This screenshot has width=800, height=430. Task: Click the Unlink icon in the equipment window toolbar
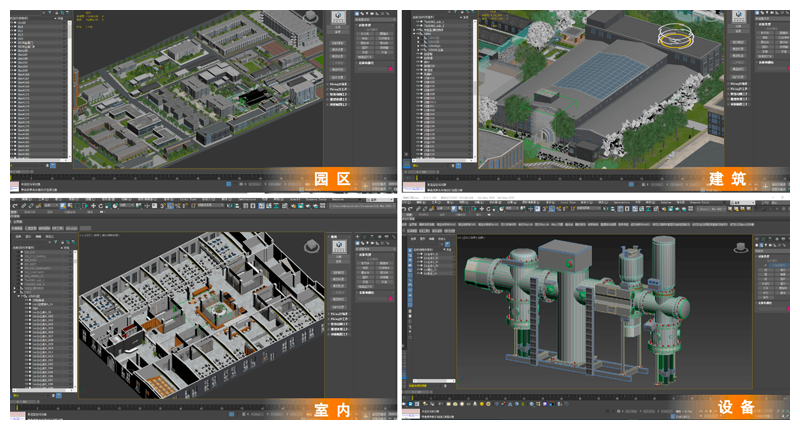pyautogui.click(x=425, y=209)
